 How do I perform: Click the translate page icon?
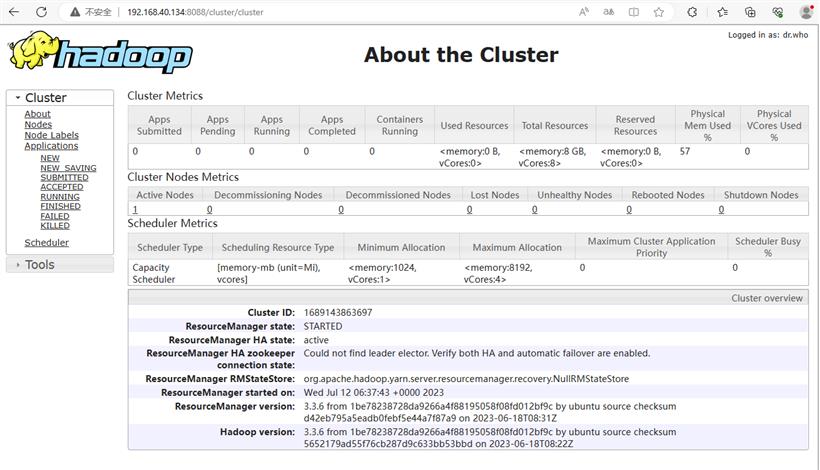point(609,12)
